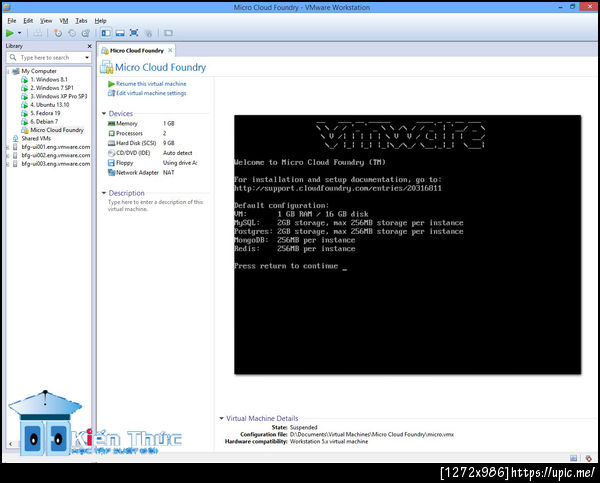This screenshot has width=600, height=483.
Task: Close the Micro Cloud Foundry tab
Action: [170, 50]
